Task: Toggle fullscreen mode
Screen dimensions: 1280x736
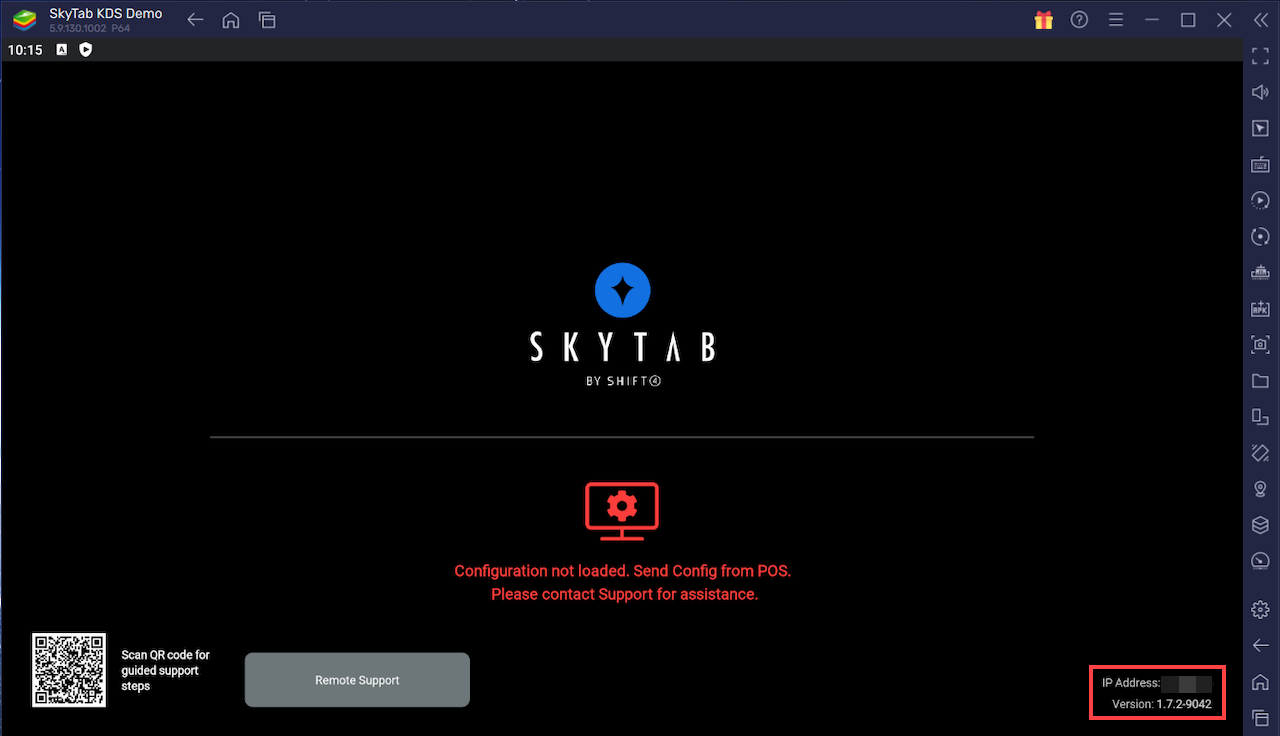Action: click(x=1260, y=56)
